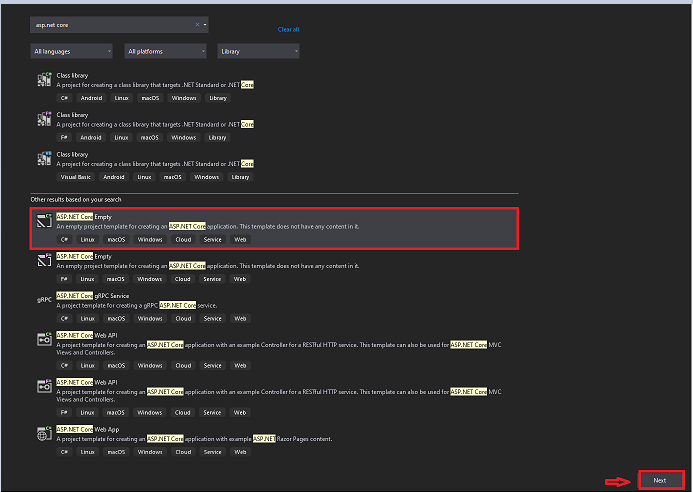Select the F# ASP.NET Core Empty title

84,256
